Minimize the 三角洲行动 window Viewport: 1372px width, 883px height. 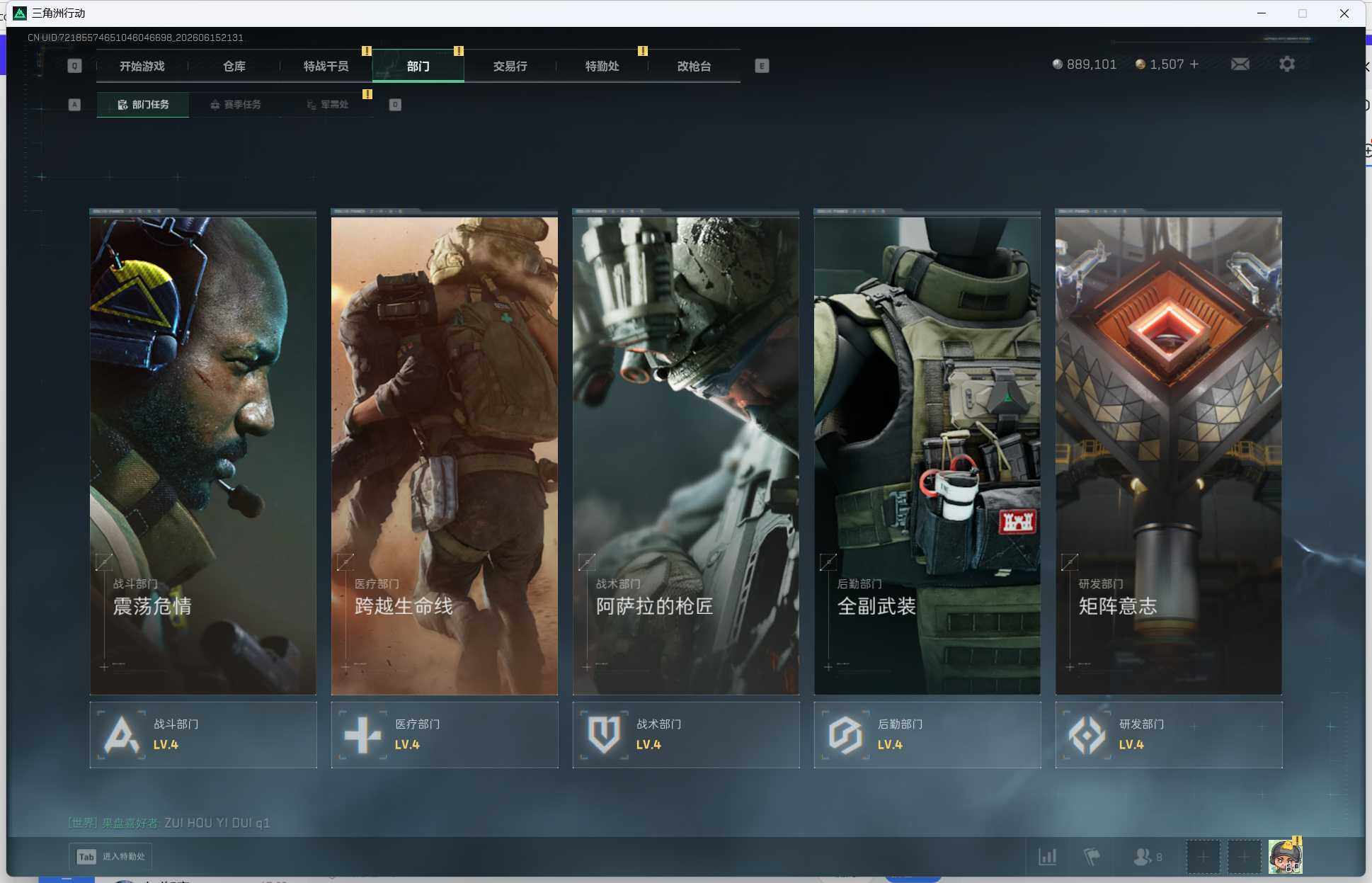click(x=1262, y=13)
